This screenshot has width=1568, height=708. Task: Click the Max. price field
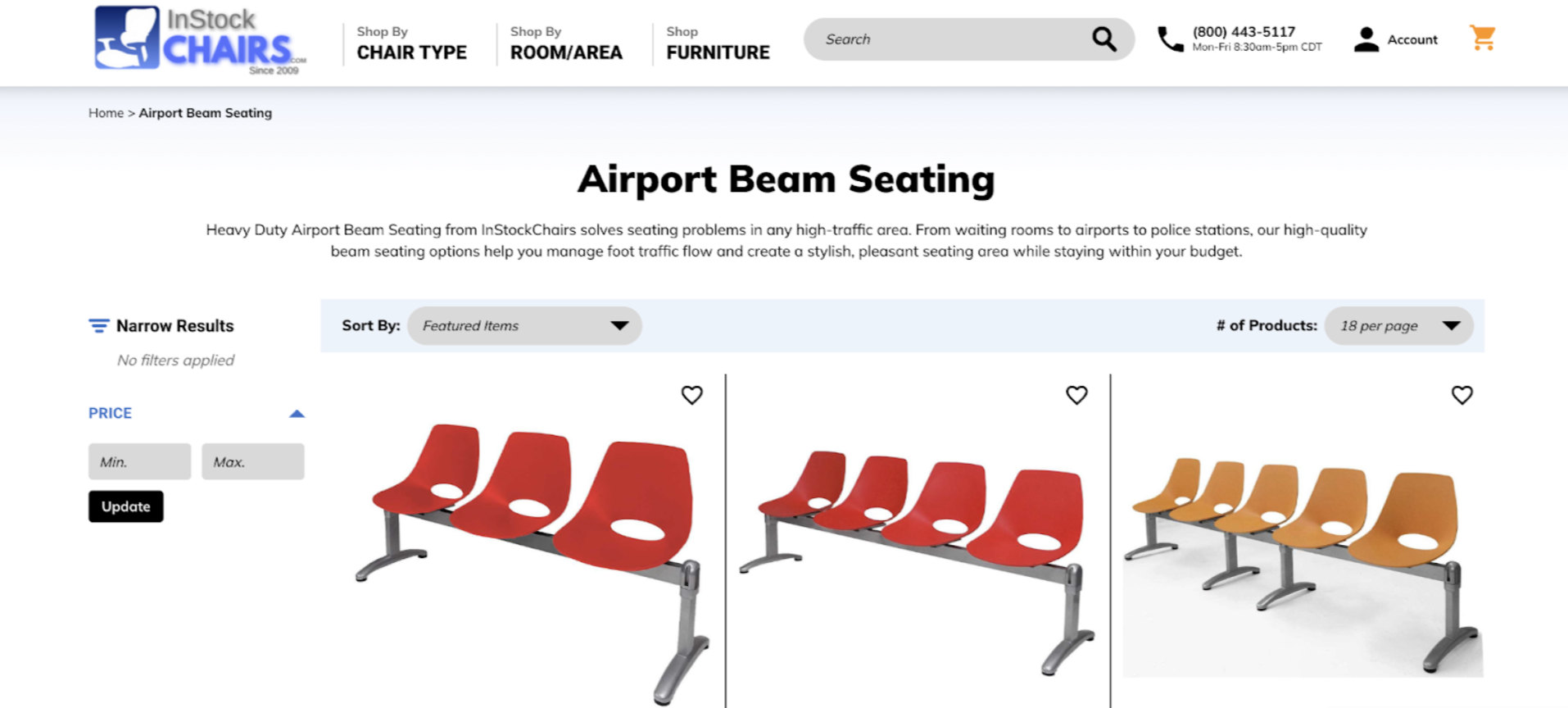(252, 461)
